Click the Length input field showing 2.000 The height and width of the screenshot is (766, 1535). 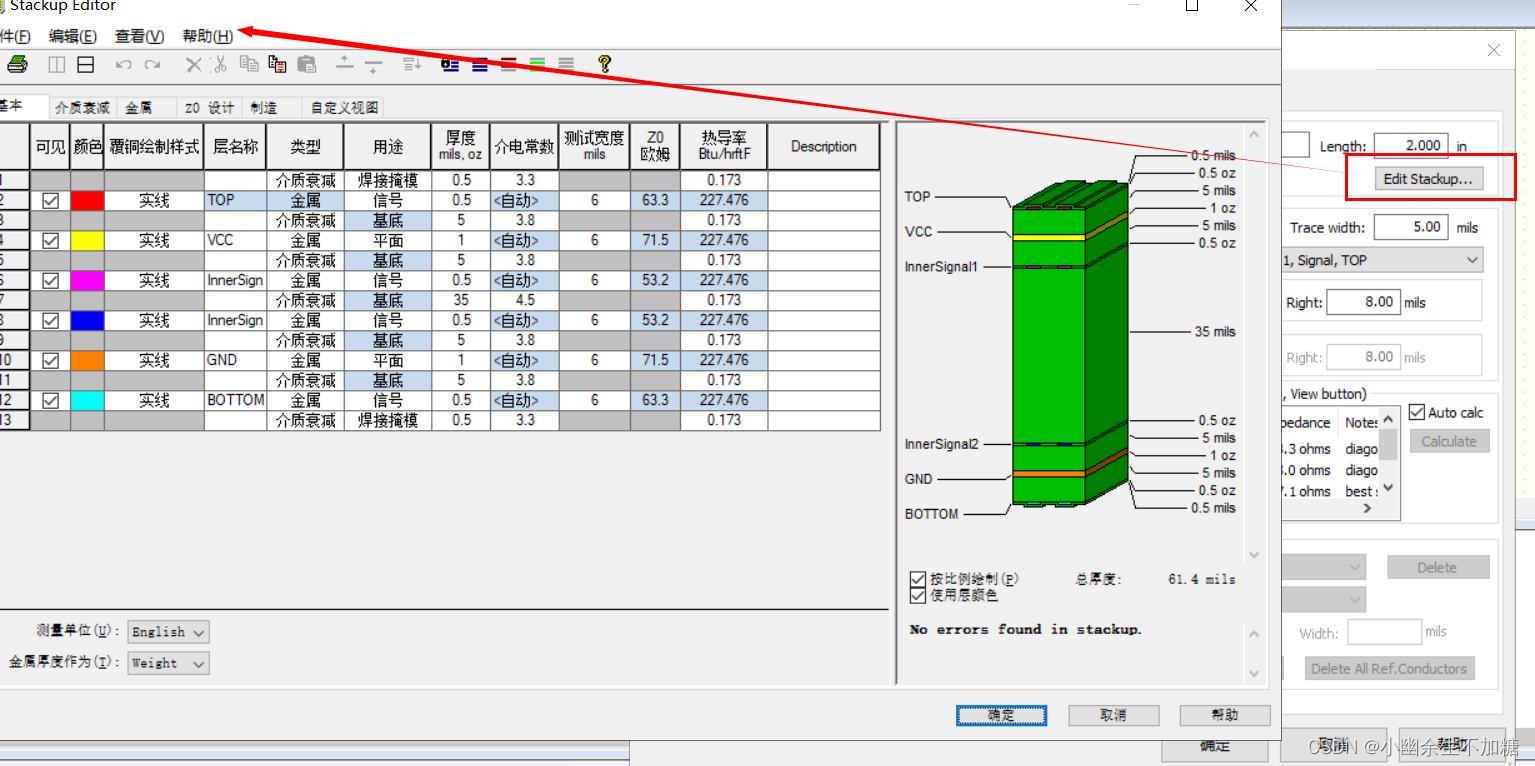1411,146
